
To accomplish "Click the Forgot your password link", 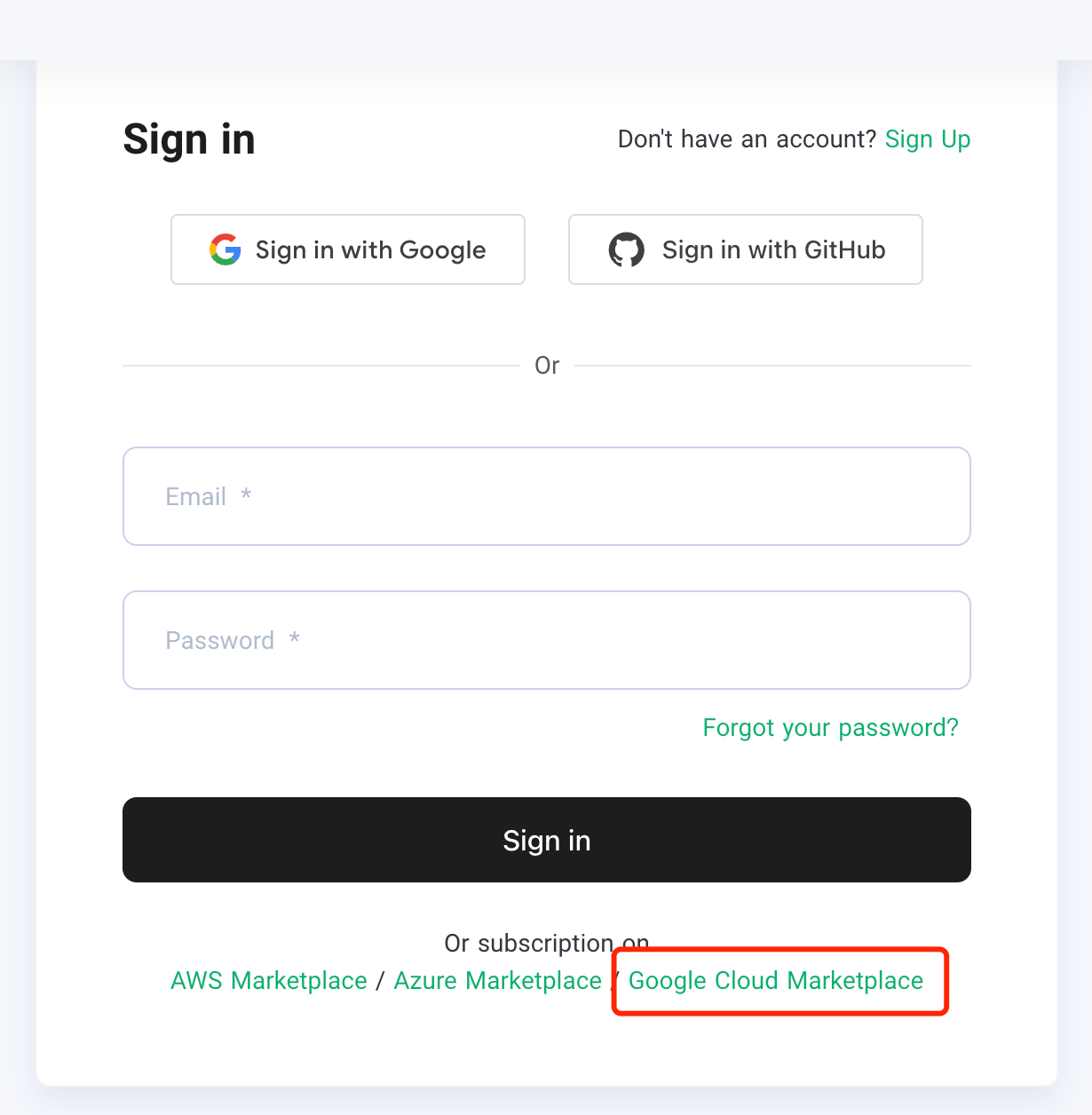I will (830, 728).
